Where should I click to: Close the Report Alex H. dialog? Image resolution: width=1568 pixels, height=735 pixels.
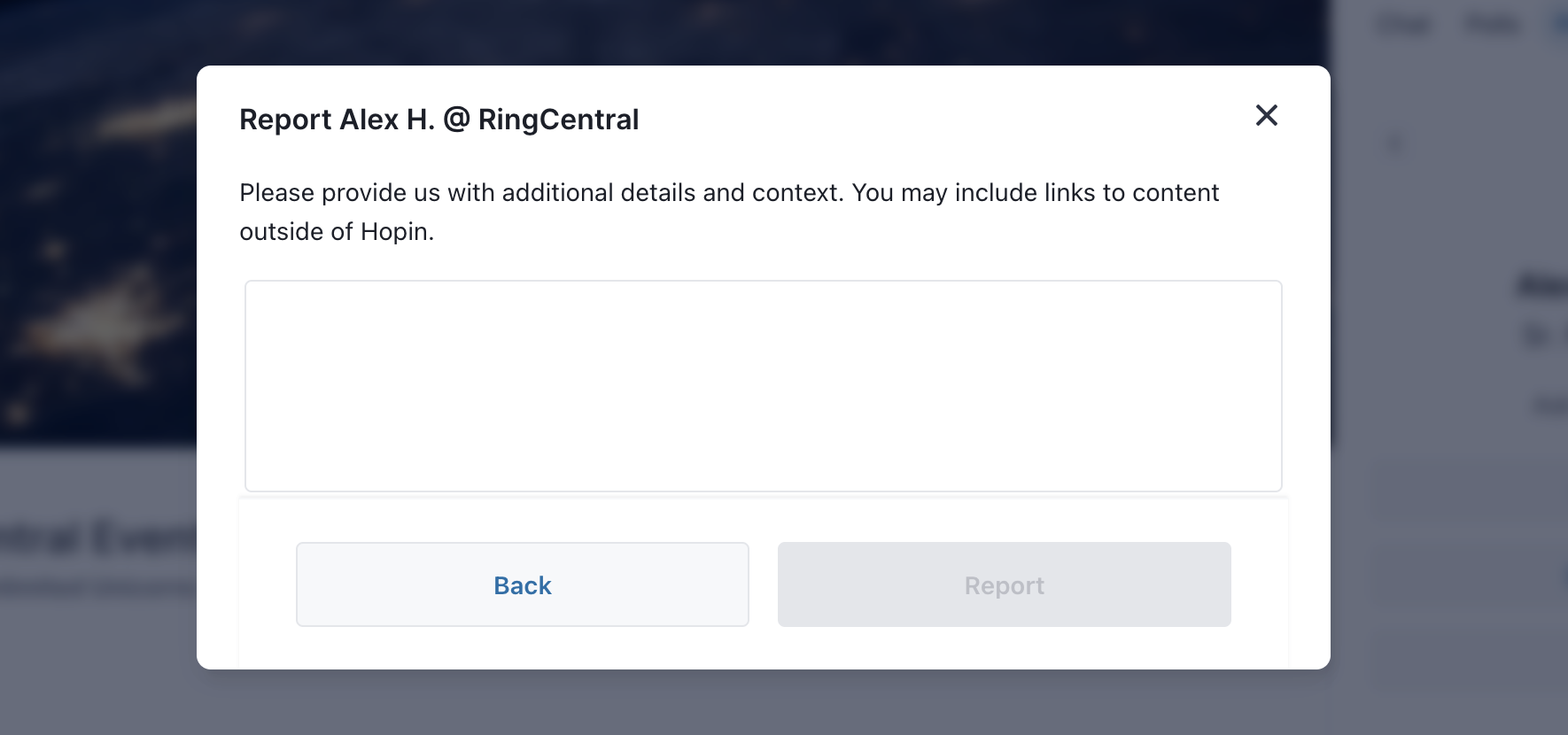pos(1266,115)
